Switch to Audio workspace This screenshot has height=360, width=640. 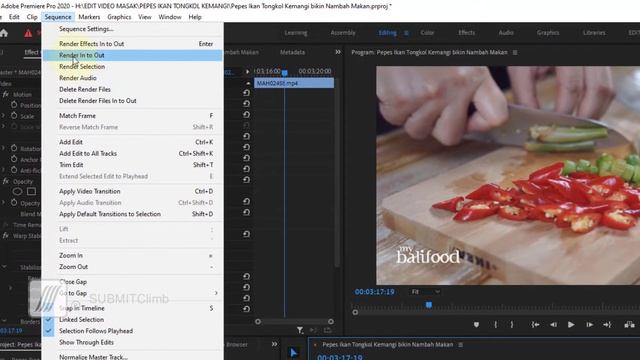506,33
